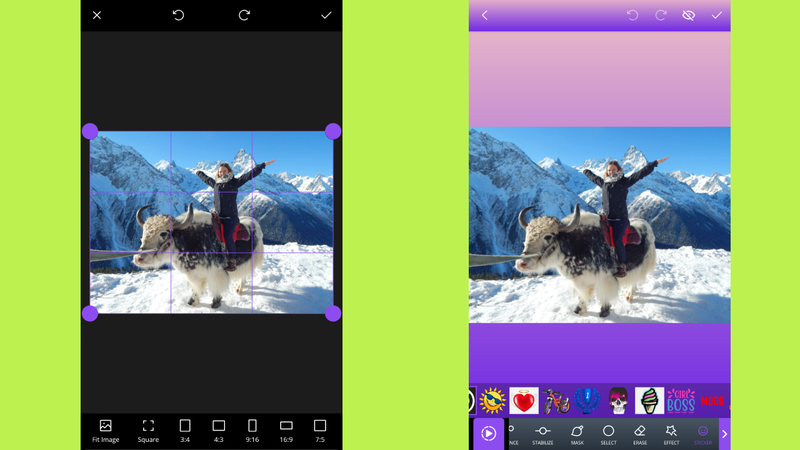
Task: Select the Sticker tool
Action: tap(702, 434)
